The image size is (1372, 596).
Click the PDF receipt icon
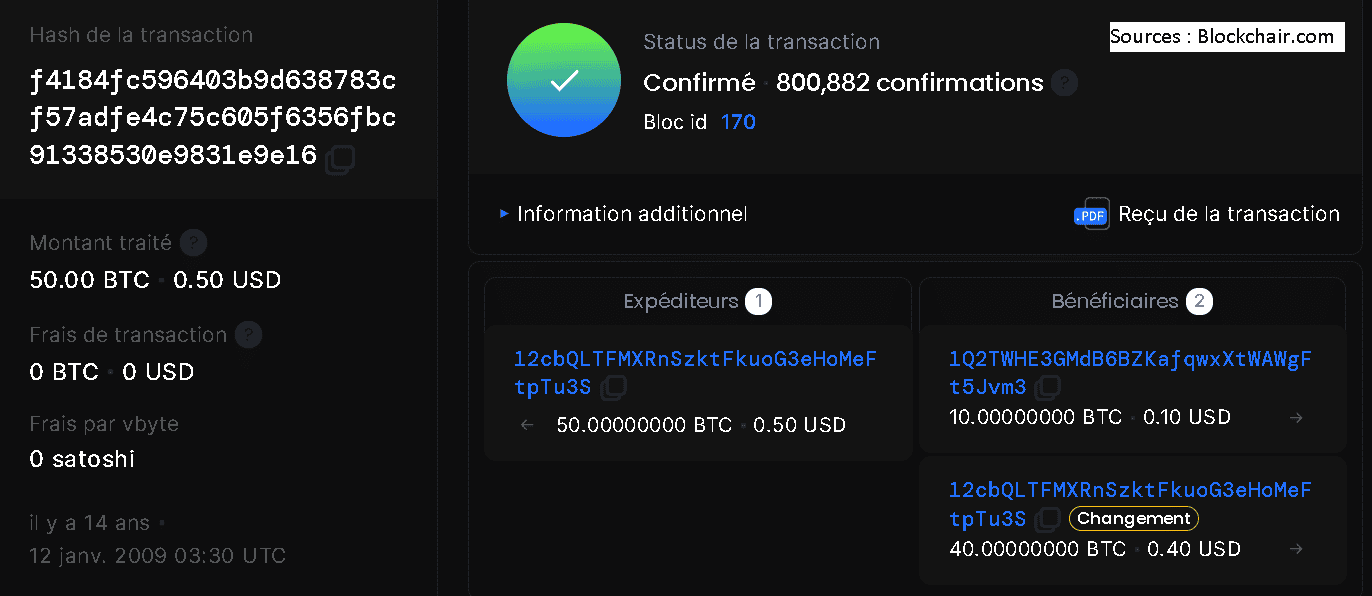1092,214
